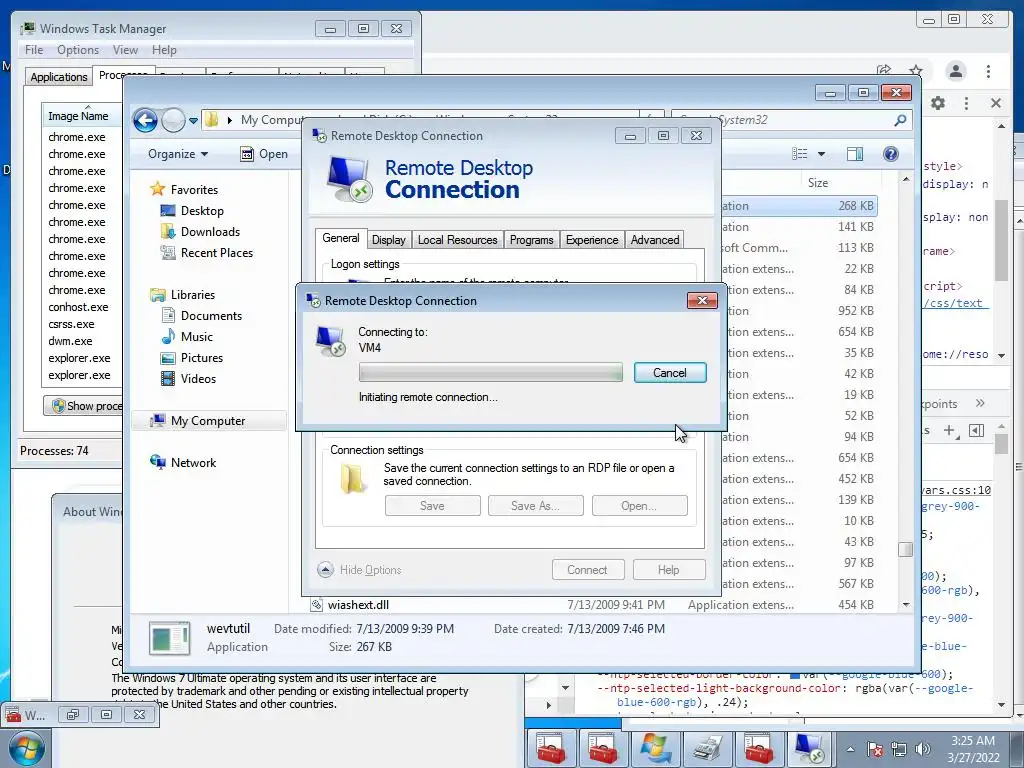Select csrss.exe in the process list
Screen dimensions: 1024x768
pyautogui.click(x=71, y=324)
